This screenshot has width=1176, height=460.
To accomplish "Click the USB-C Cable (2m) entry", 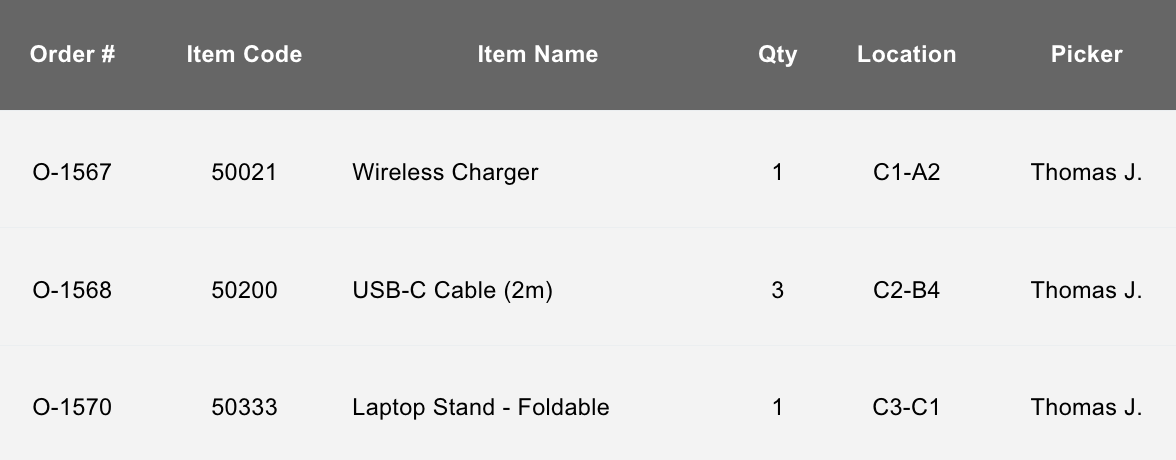I will pyautogui.click(x=452, y=290).
